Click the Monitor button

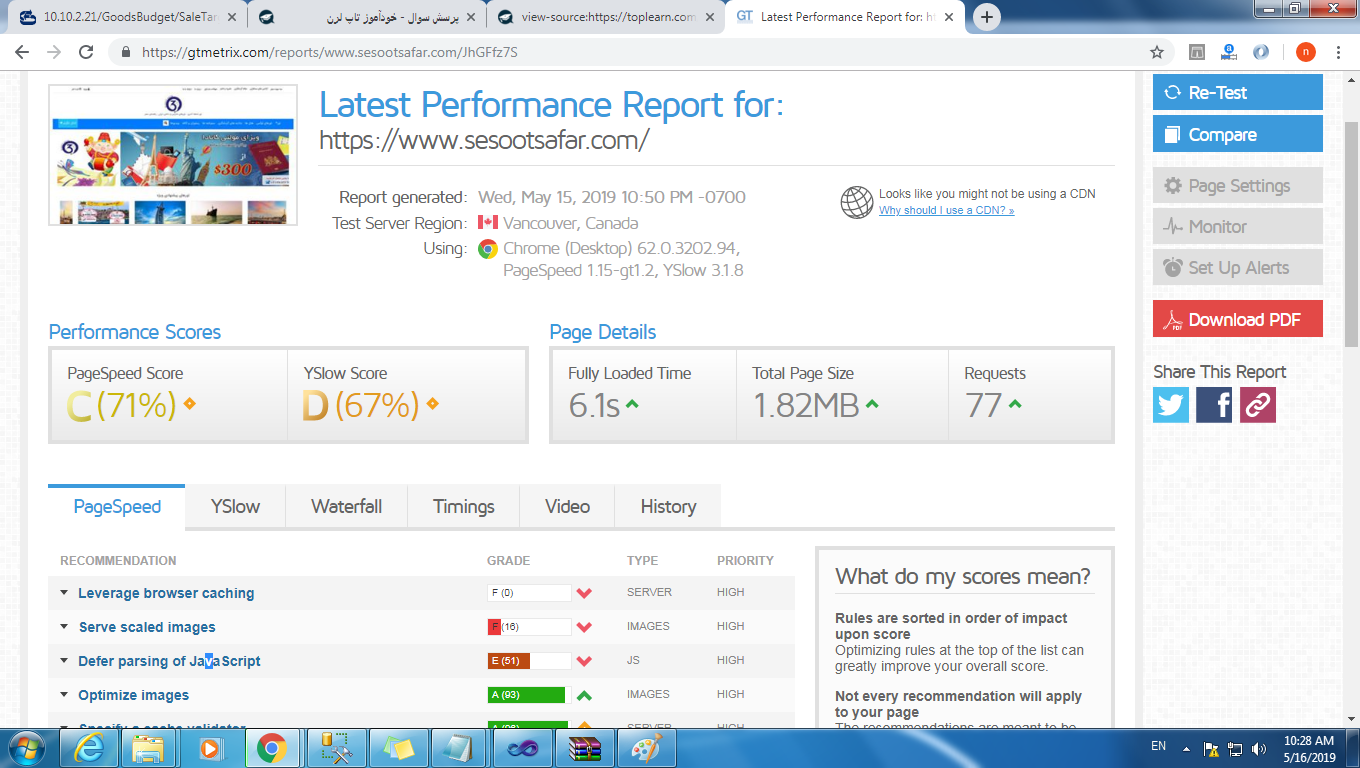(1237, 227)
